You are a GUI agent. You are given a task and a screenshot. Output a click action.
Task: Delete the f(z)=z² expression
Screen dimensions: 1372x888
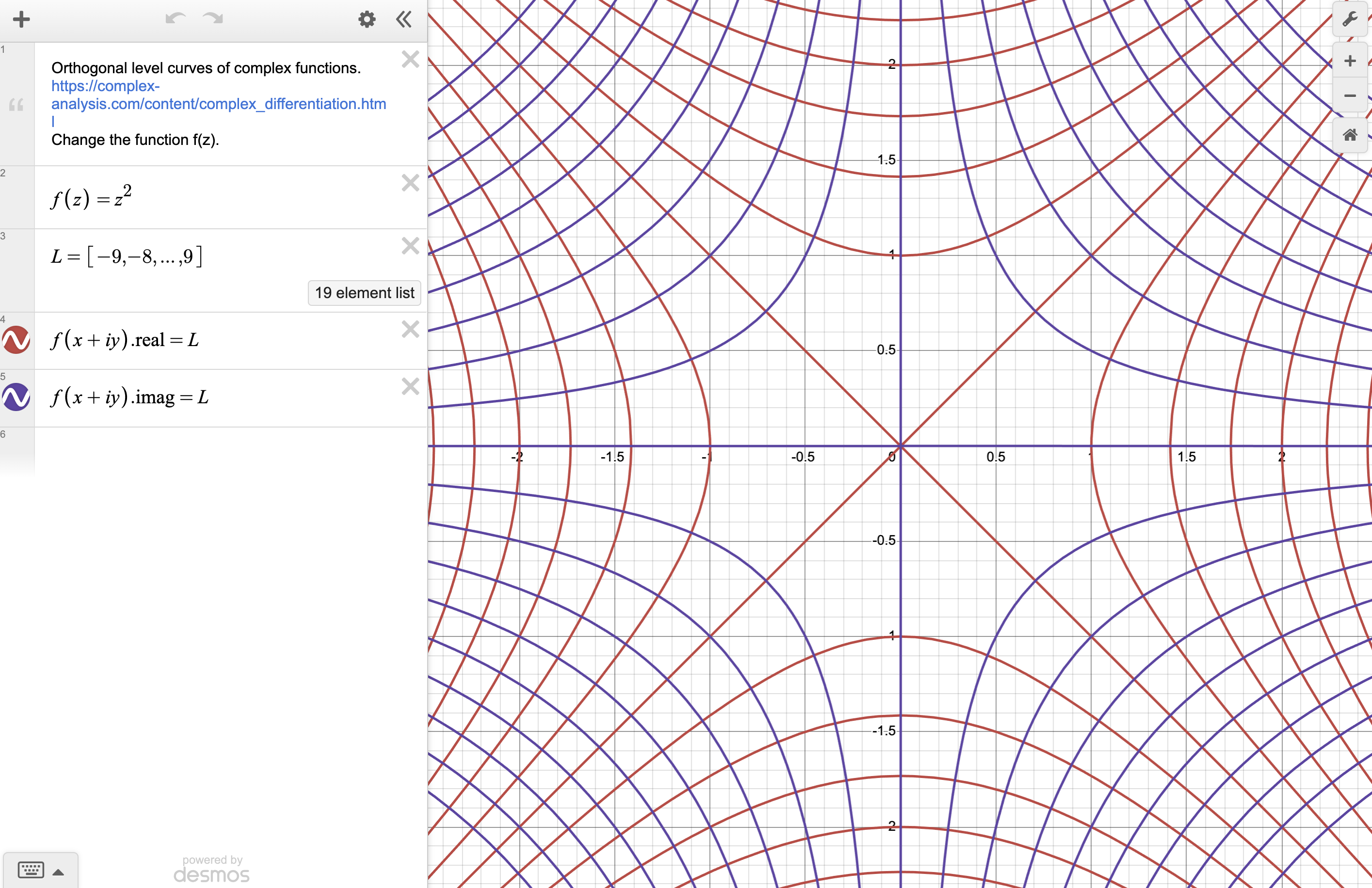pos(410,183)
